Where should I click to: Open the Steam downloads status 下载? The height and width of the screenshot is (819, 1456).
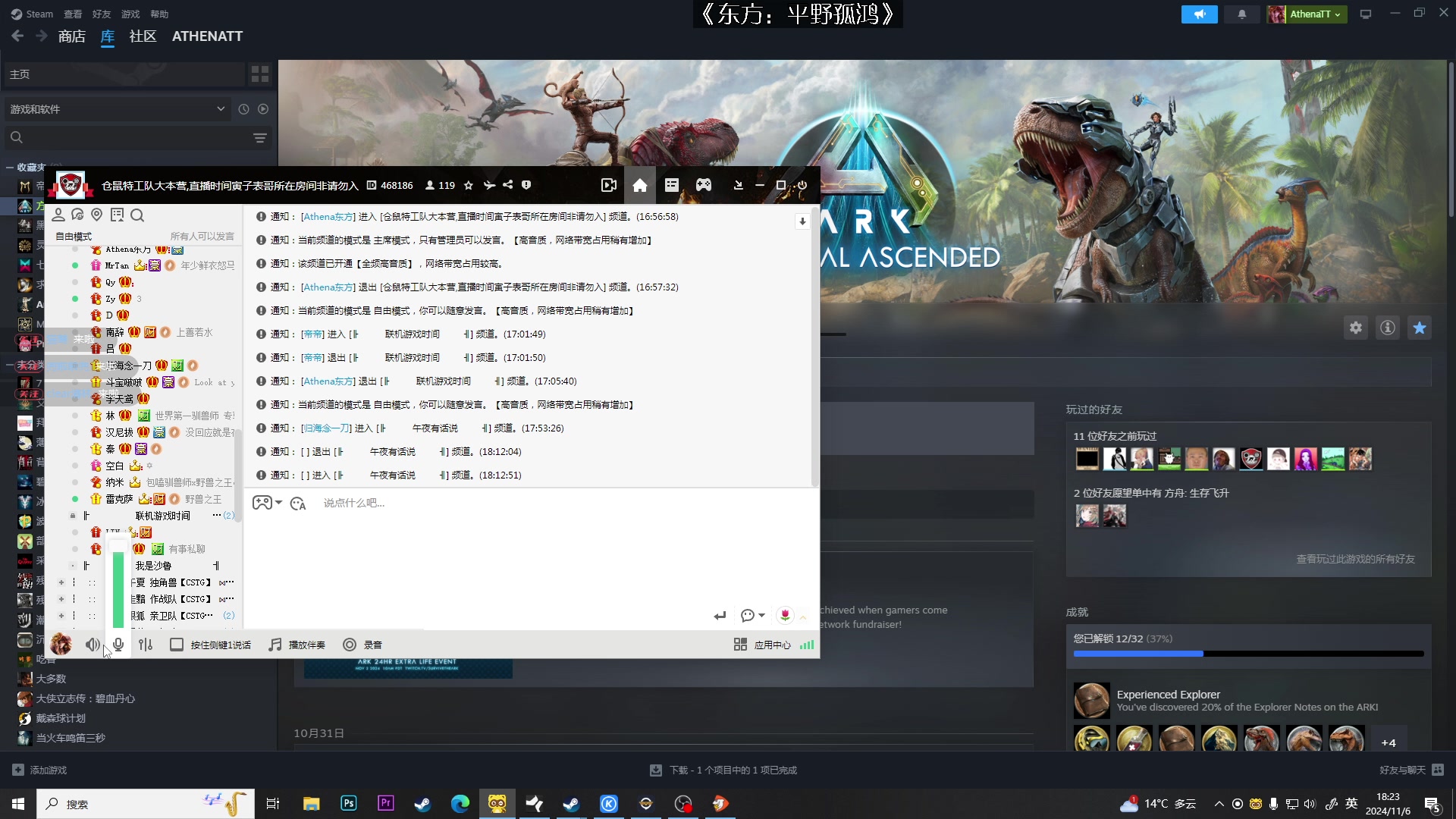(x=723, y=770)
